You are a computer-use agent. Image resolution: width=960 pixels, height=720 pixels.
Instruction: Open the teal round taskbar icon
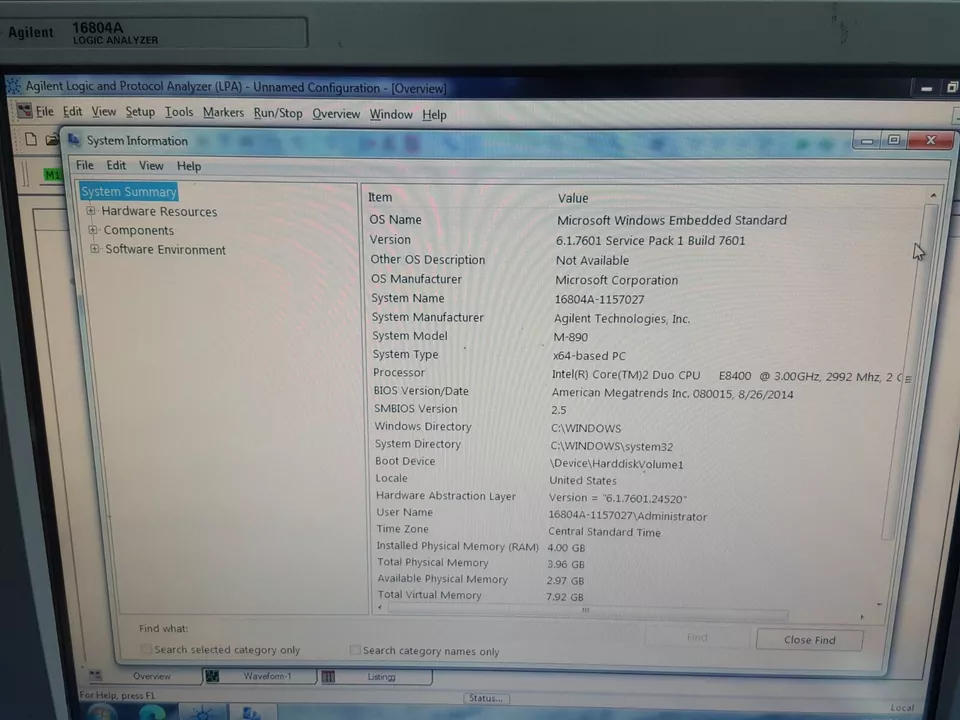tap(152, 713)
